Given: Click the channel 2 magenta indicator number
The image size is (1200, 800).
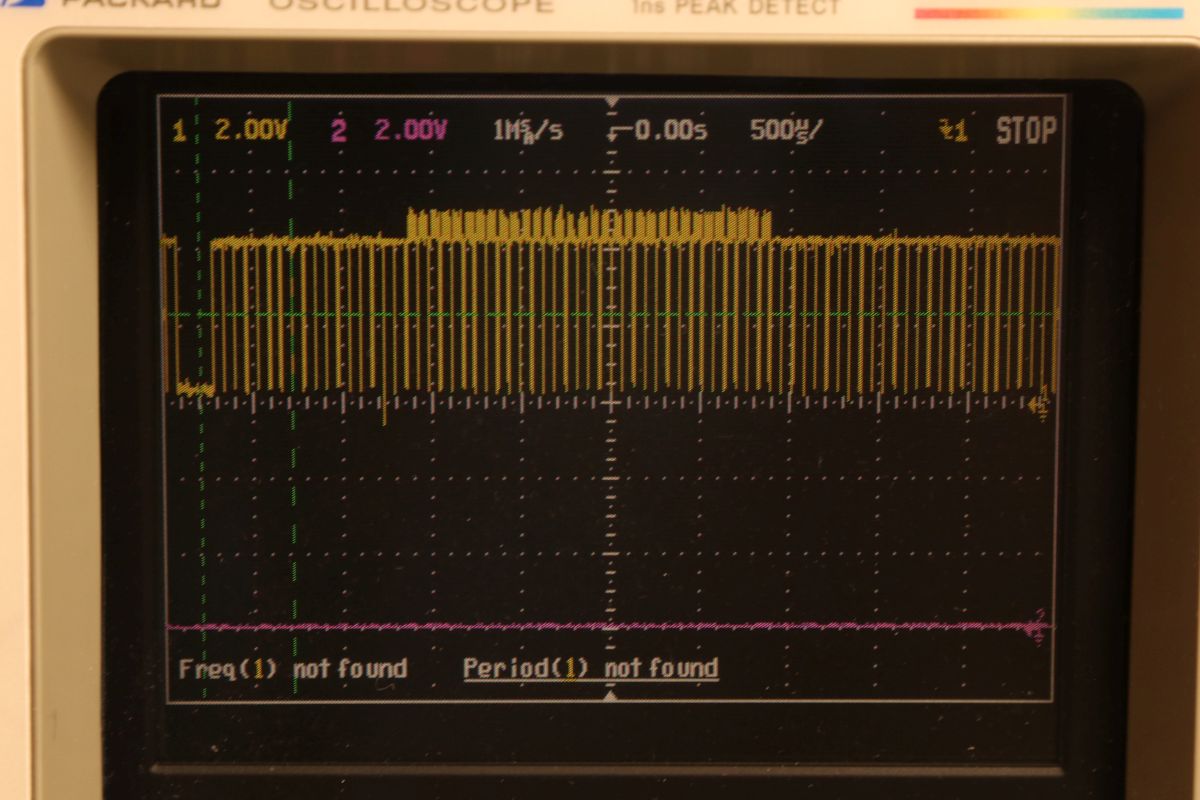Looking at the screenshot, I should (x=338, y=130).
